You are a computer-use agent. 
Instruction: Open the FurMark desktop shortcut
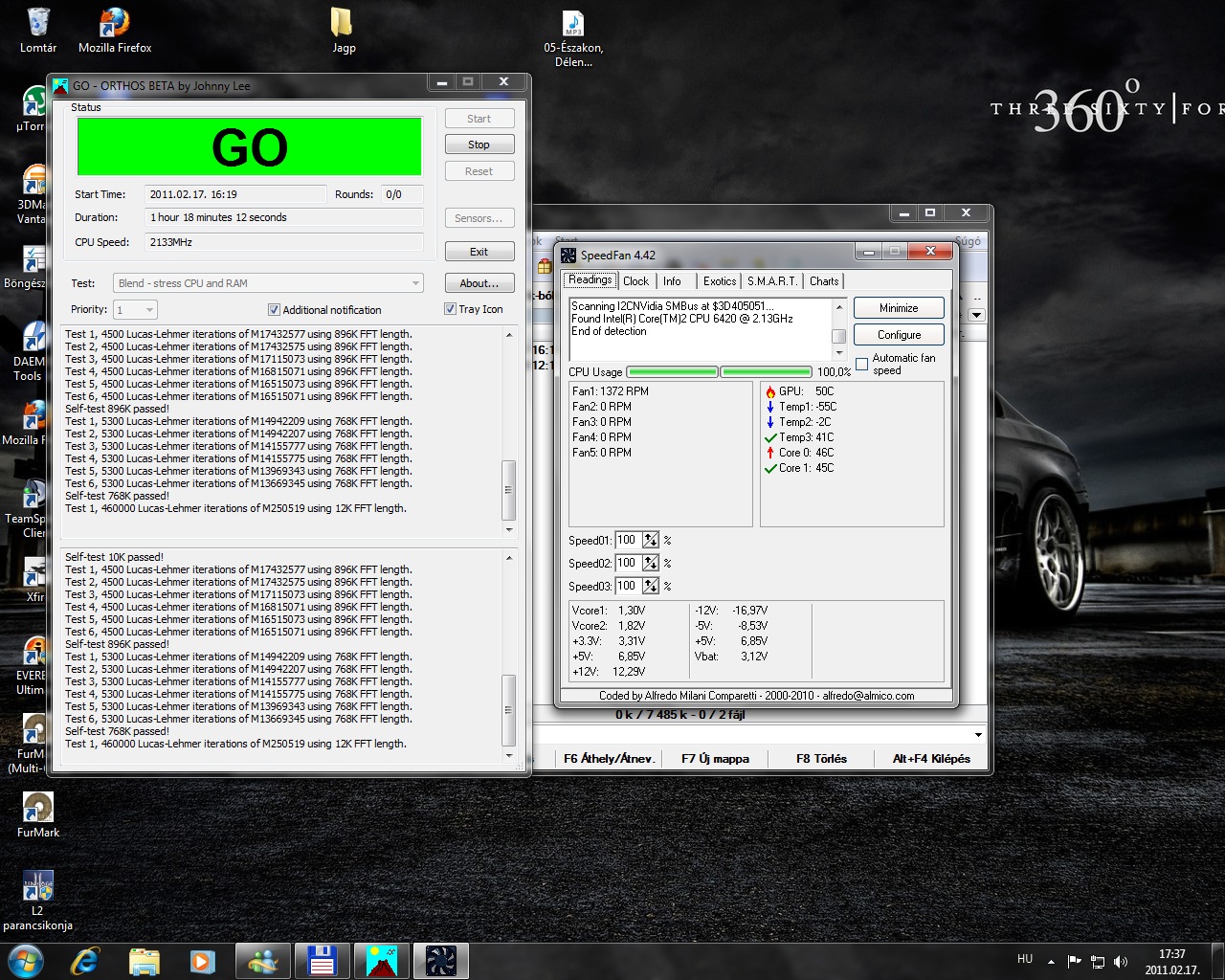tap(38, 815)
